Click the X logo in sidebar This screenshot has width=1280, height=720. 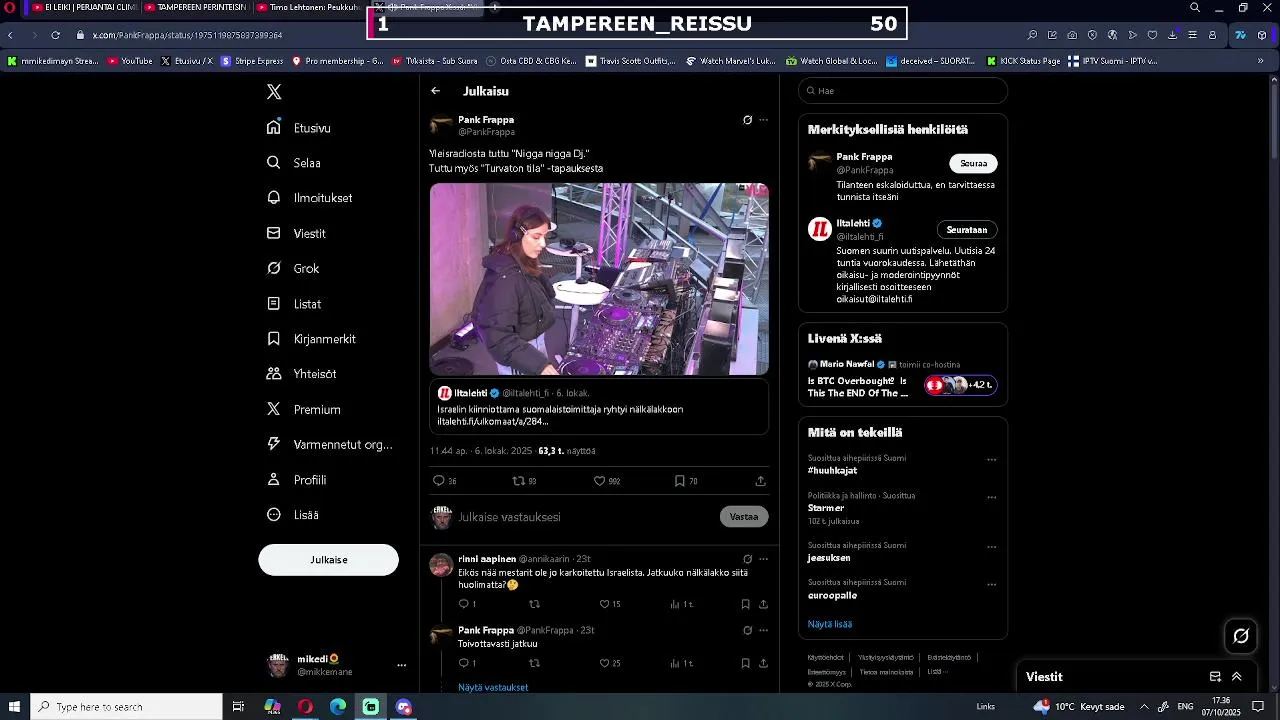(274, 92)
